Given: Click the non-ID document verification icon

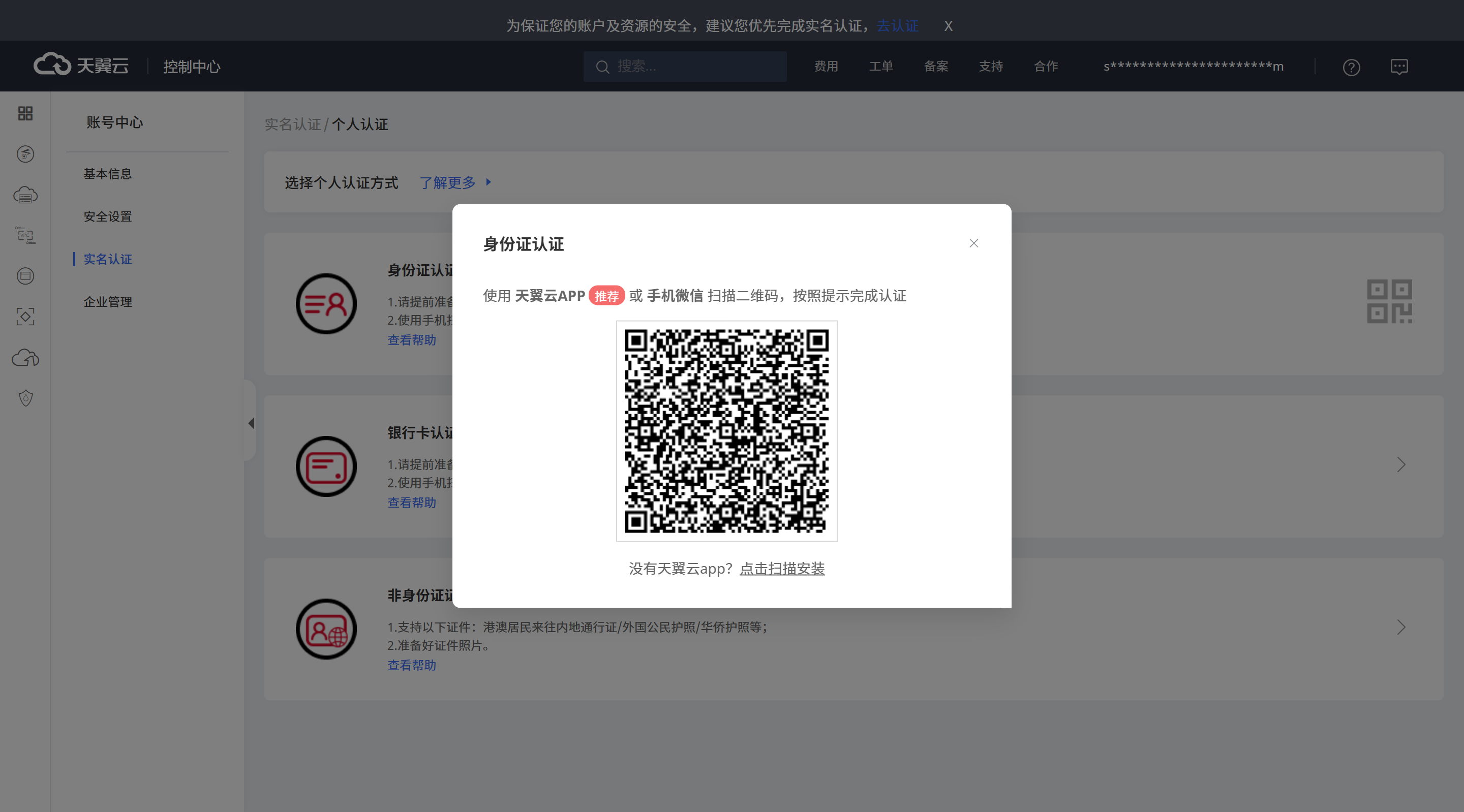Looking at the screenshot, I should click(326, 629).
